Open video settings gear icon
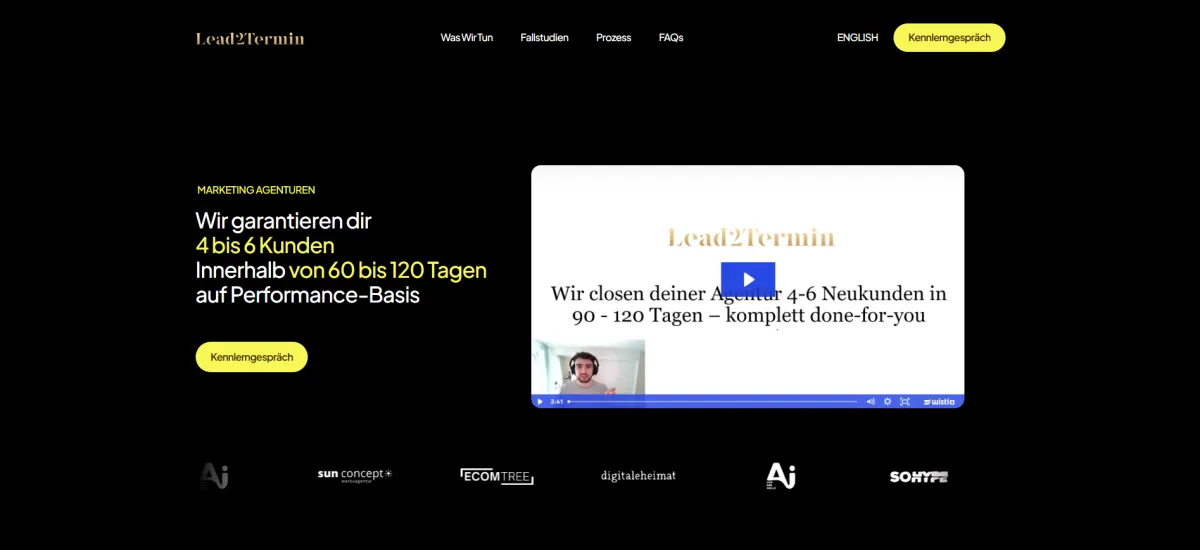 tap(887, 401)
